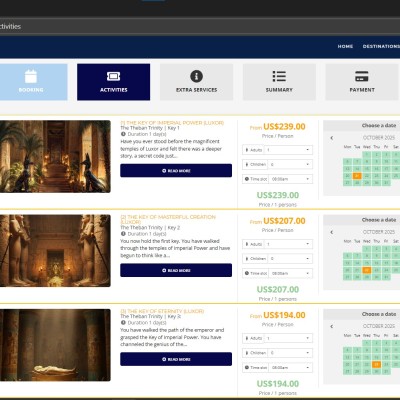Screen dimensions: 400x400
Task: Click 'The Theban Trinity | Key 1' subtitle
Action: click(x=150, y=128)
